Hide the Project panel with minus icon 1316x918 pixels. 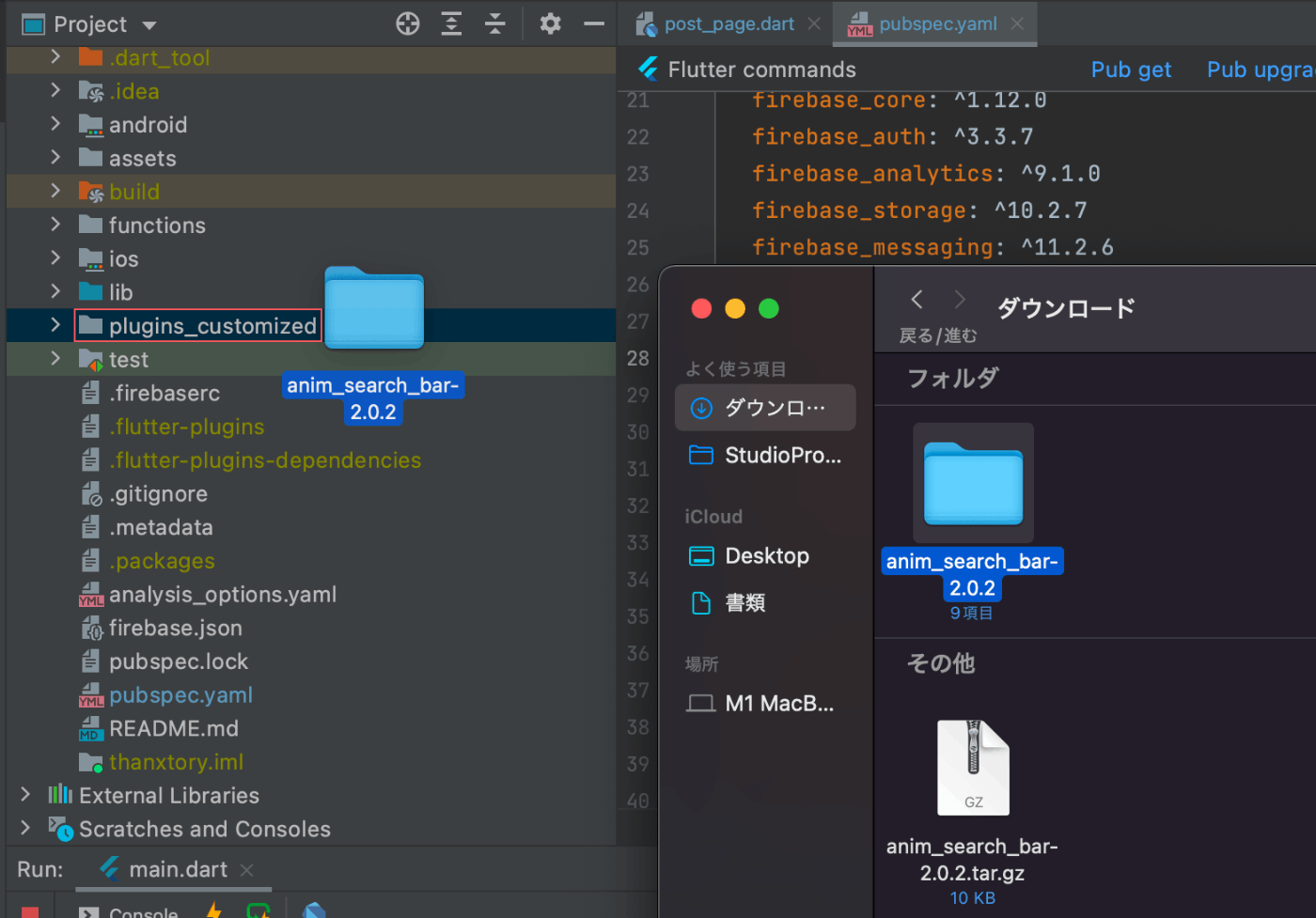tap(593, 23)
